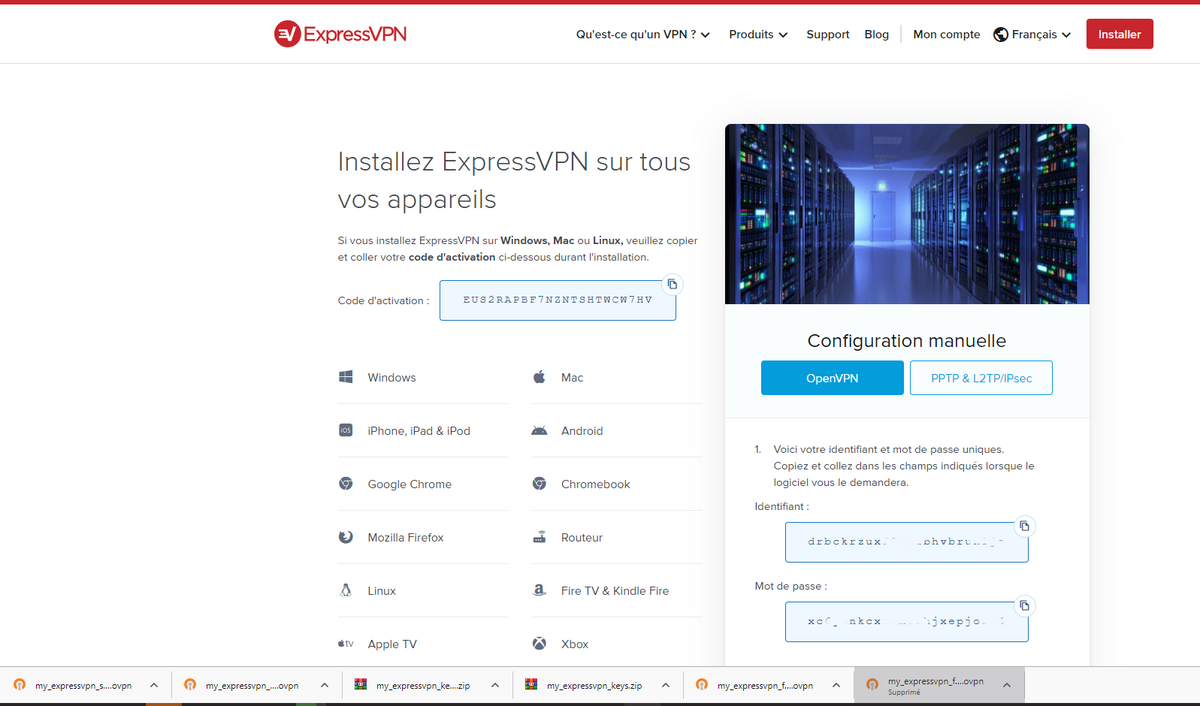The width and height of the screenshot is (1200, 706).
Task: Click the ExpressVPN logo
Action: (340, 34)
